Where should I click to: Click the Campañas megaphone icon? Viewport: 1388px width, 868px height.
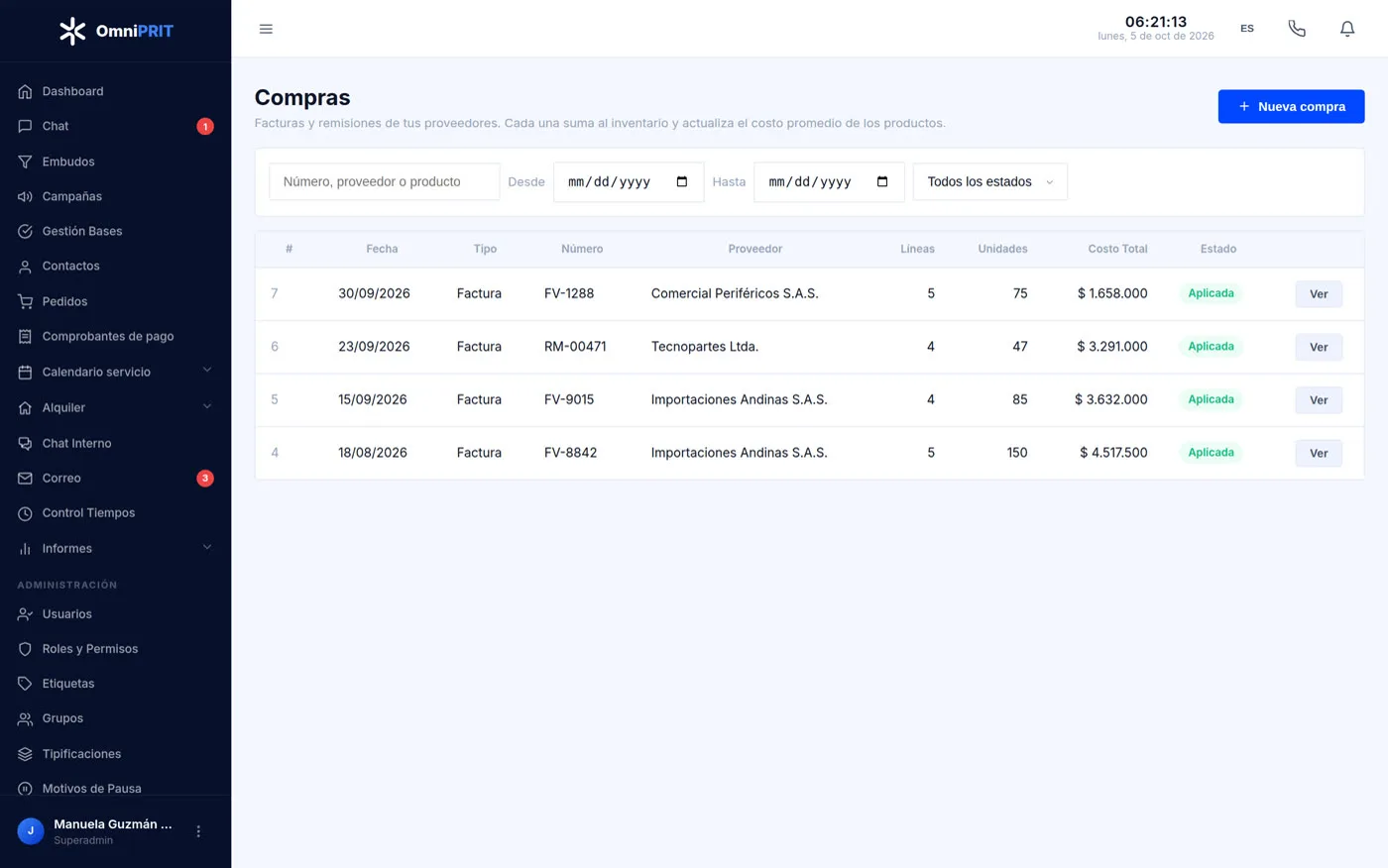[26, 196]
